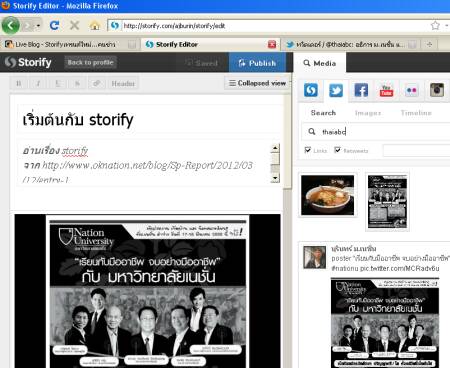Choose the Instagram media source
450x368 pixels.
[437, 90]
